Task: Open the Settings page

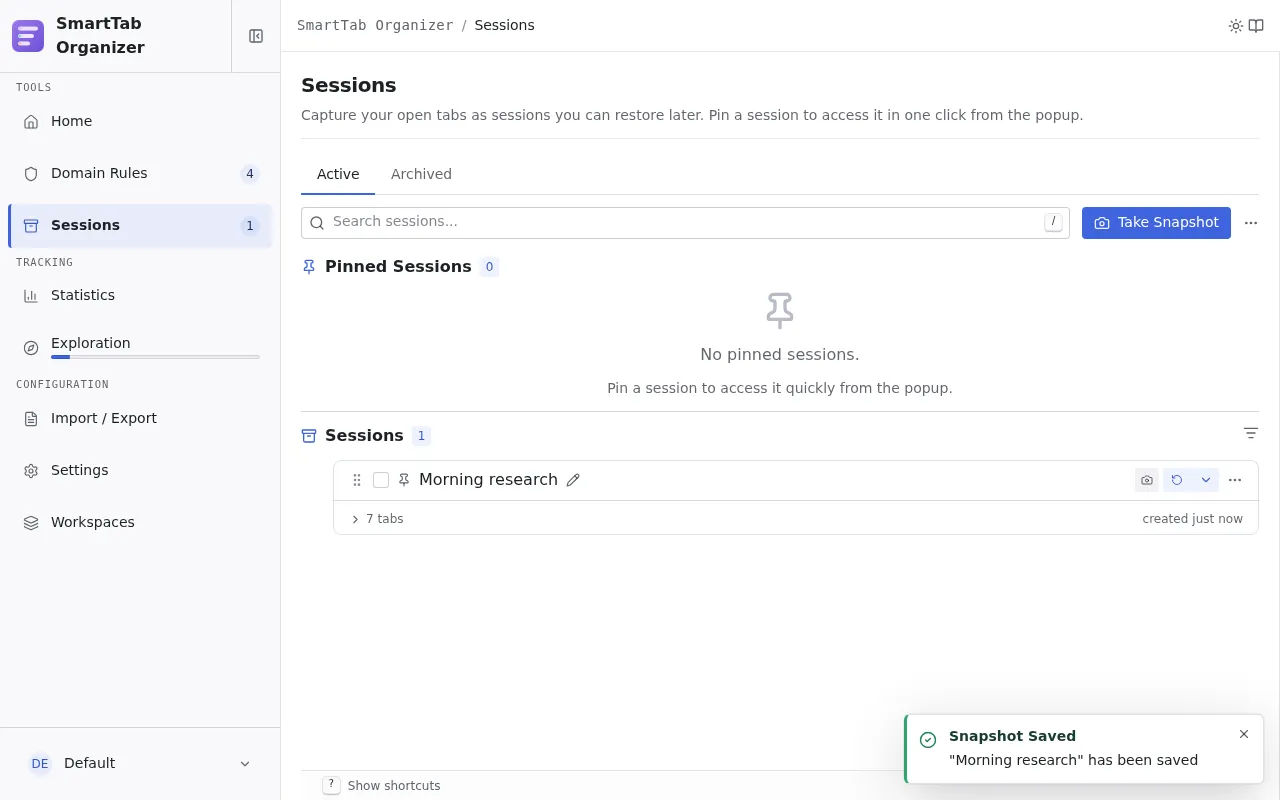Action: (140, 470)
